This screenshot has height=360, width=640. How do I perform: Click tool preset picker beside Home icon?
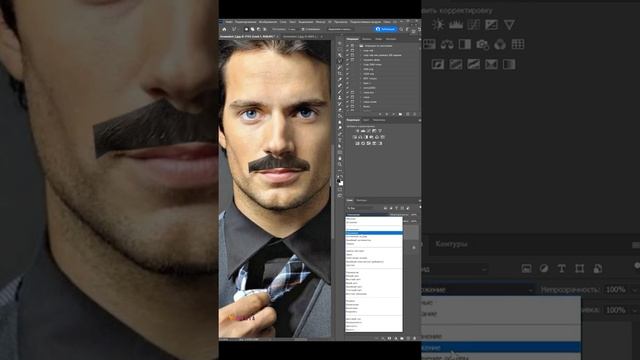click(235, 29)
